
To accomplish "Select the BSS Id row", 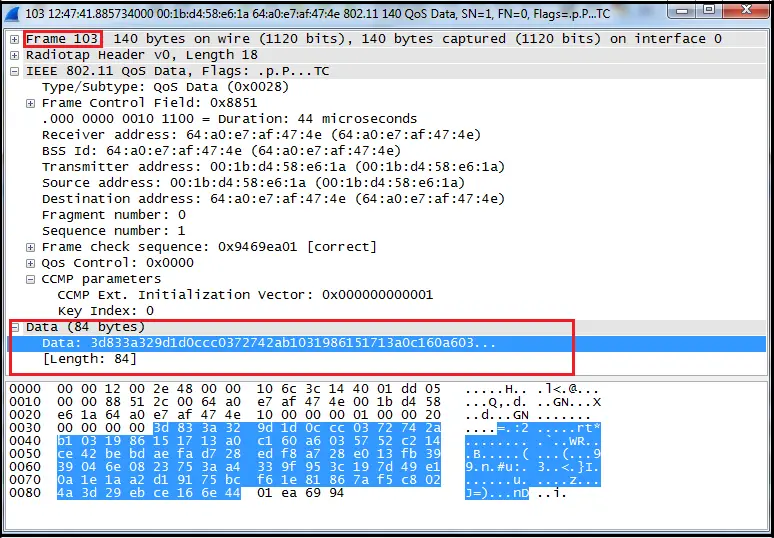I will coord(387,151).
